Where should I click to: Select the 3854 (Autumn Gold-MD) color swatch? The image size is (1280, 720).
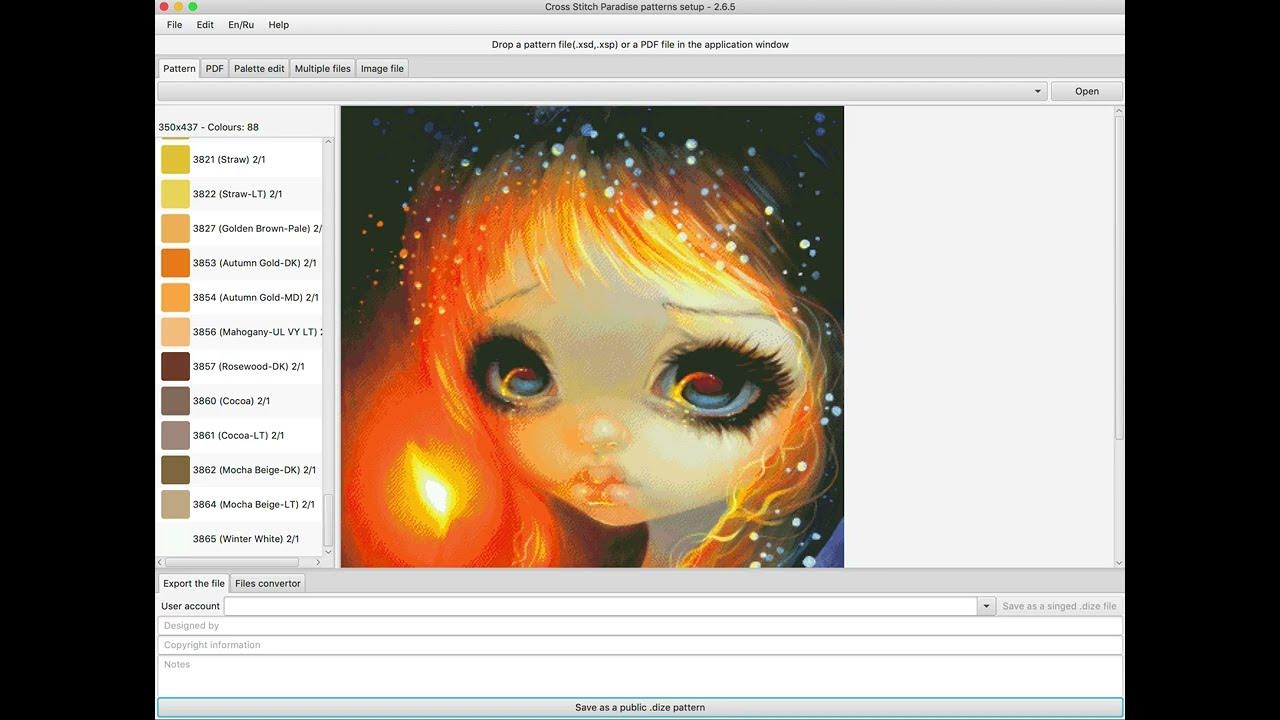(x=175, y=298)
